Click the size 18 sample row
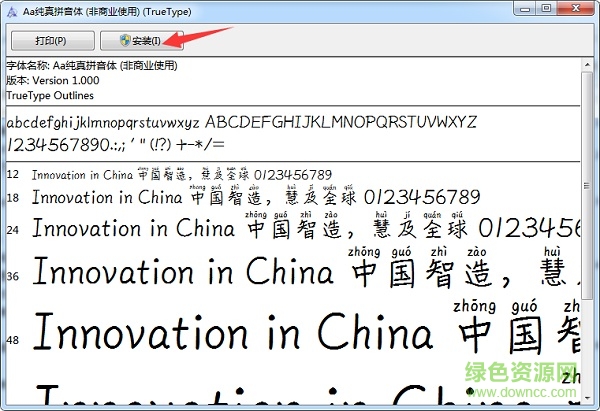This screenshot has width=600, height=411. point(243,197)
